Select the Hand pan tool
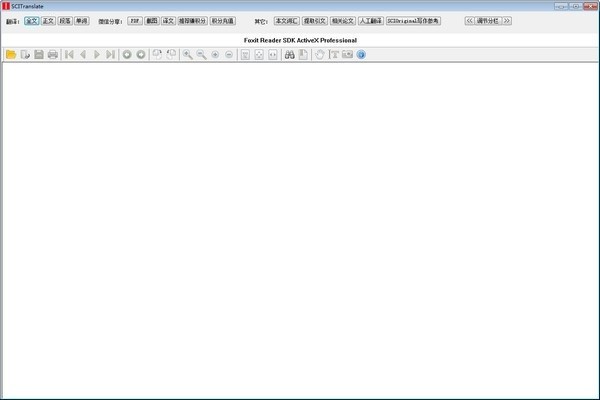 coord(320,54)
